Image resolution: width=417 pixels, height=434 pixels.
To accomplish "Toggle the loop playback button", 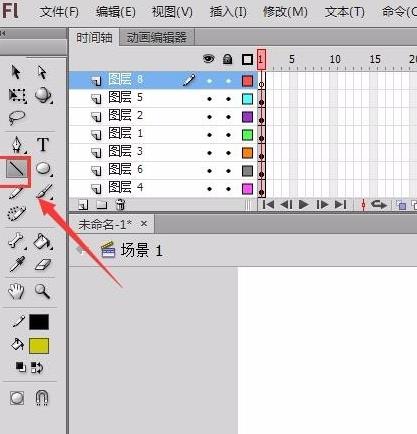I will 379,204.
